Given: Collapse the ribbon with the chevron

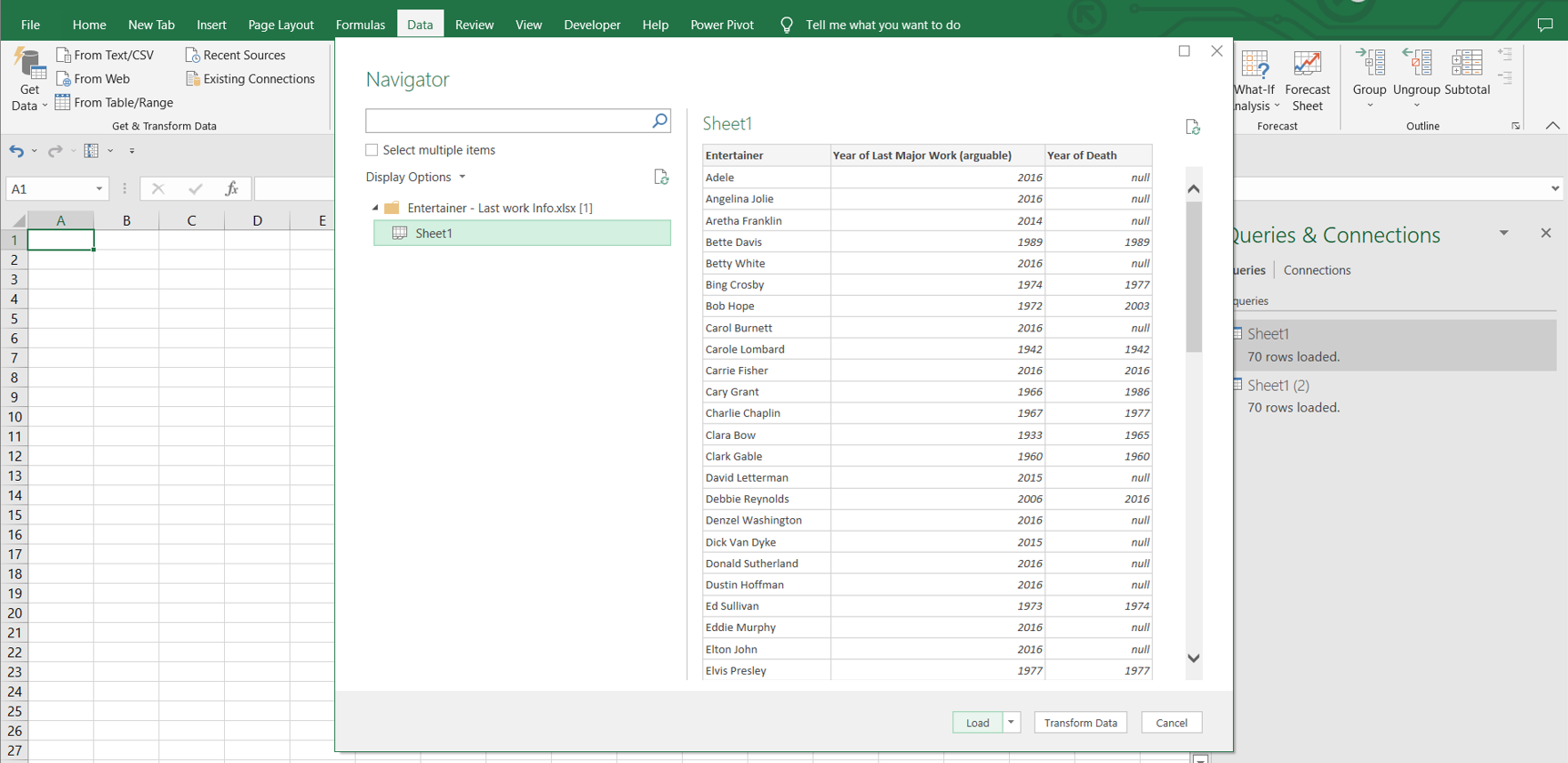Looking at the screenshot, I should click(x=1553, y=126).
